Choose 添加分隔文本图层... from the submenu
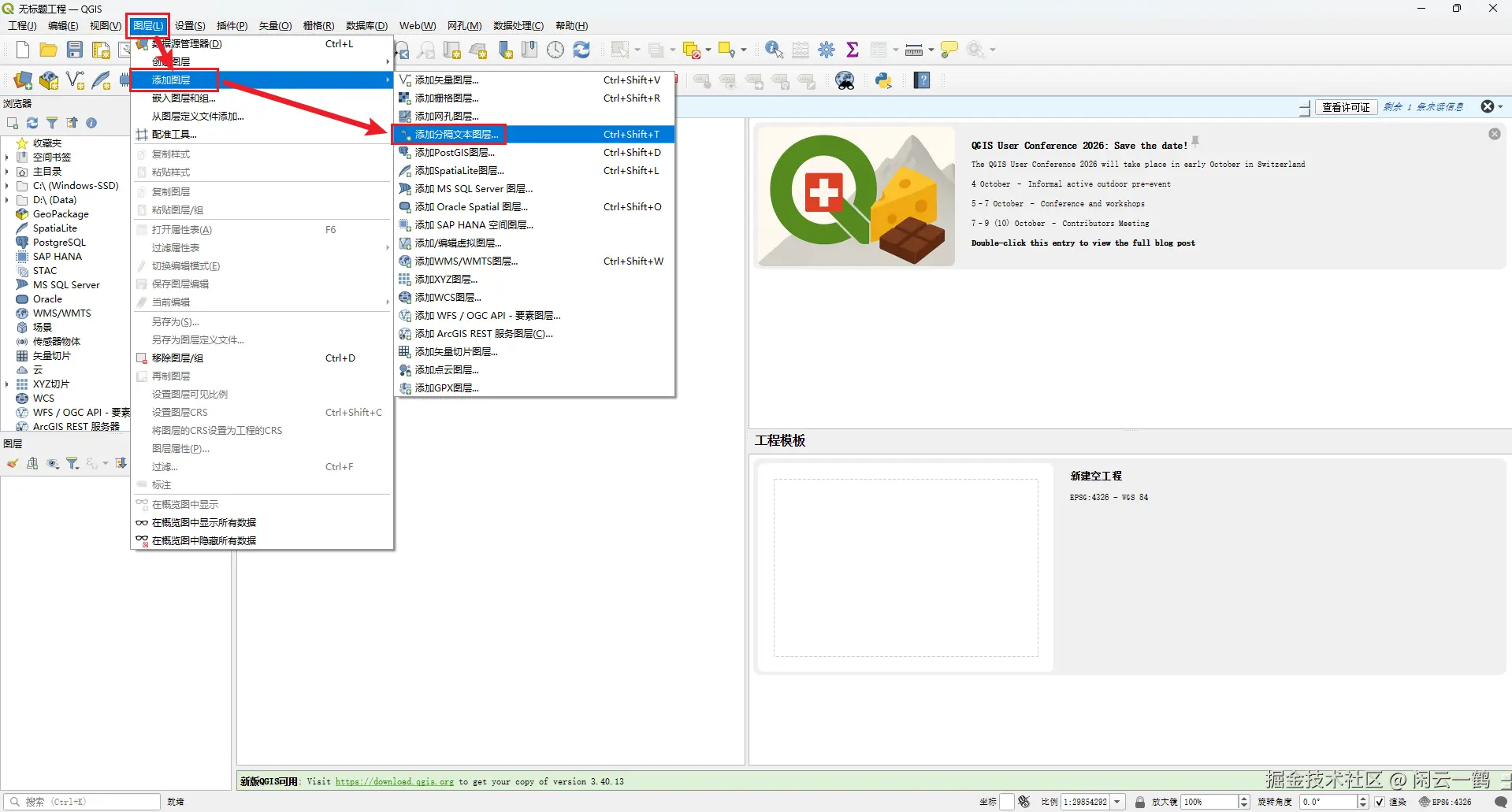The height and width of the screenshot is (812, 1512). 534,135
